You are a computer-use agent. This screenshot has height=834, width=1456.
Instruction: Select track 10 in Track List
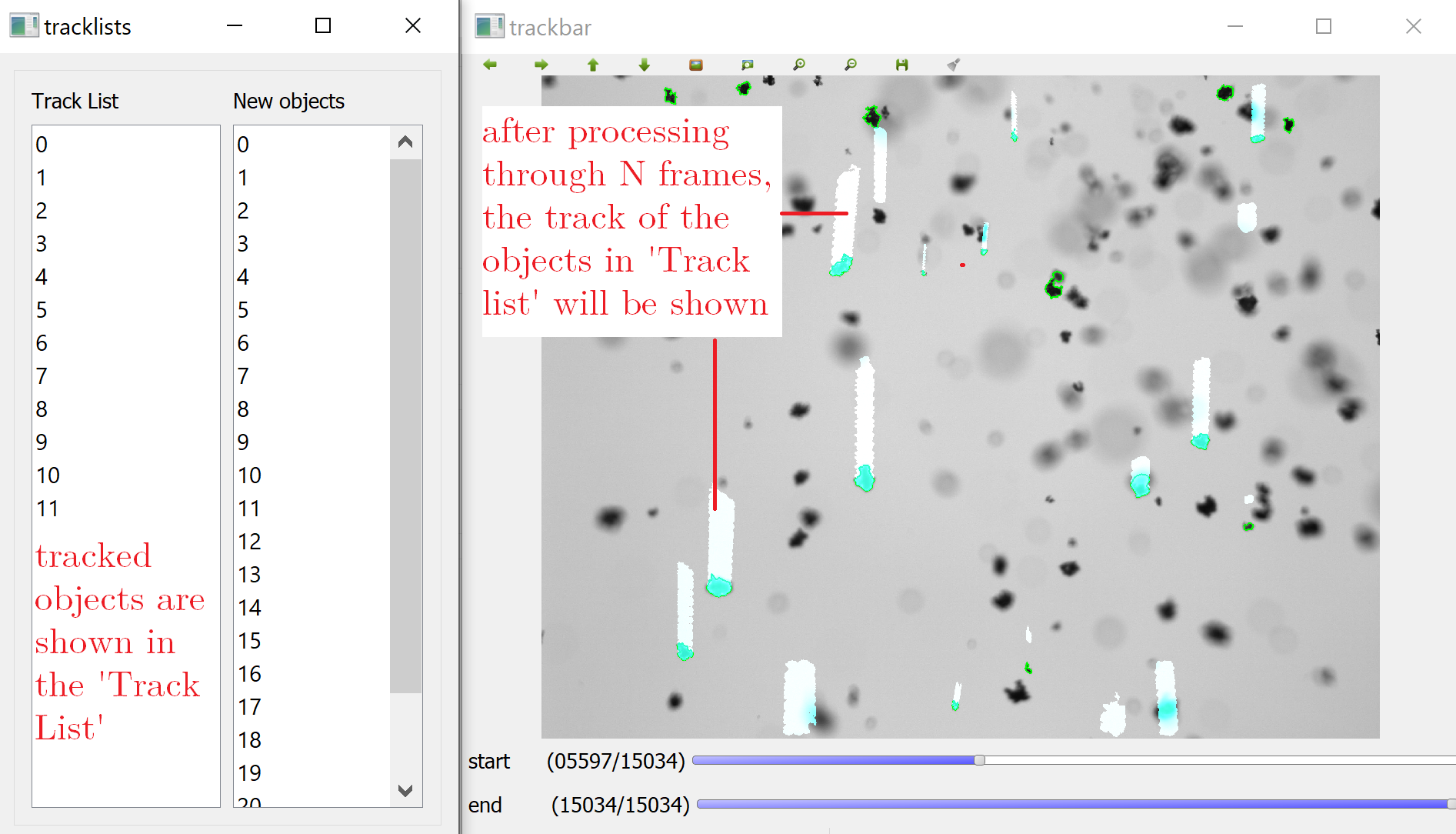point(126,475)
